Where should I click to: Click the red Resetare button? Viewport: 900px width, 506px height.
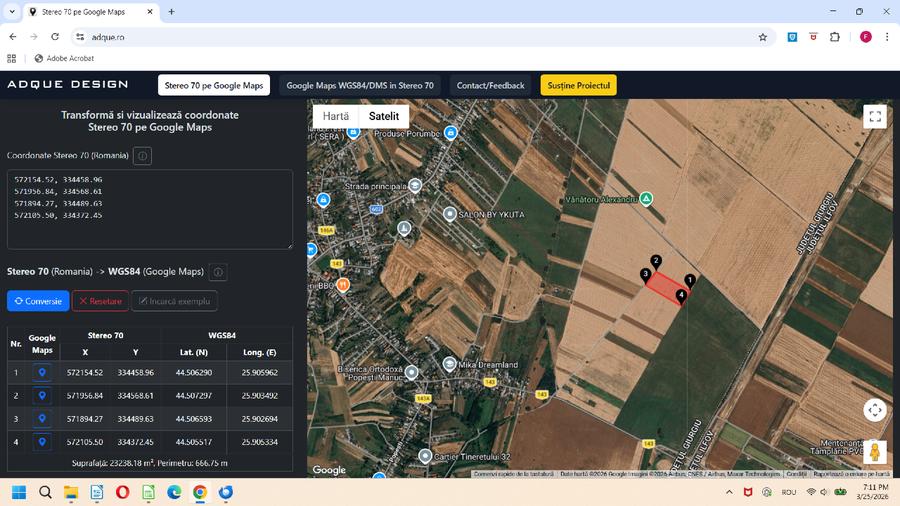100,301
